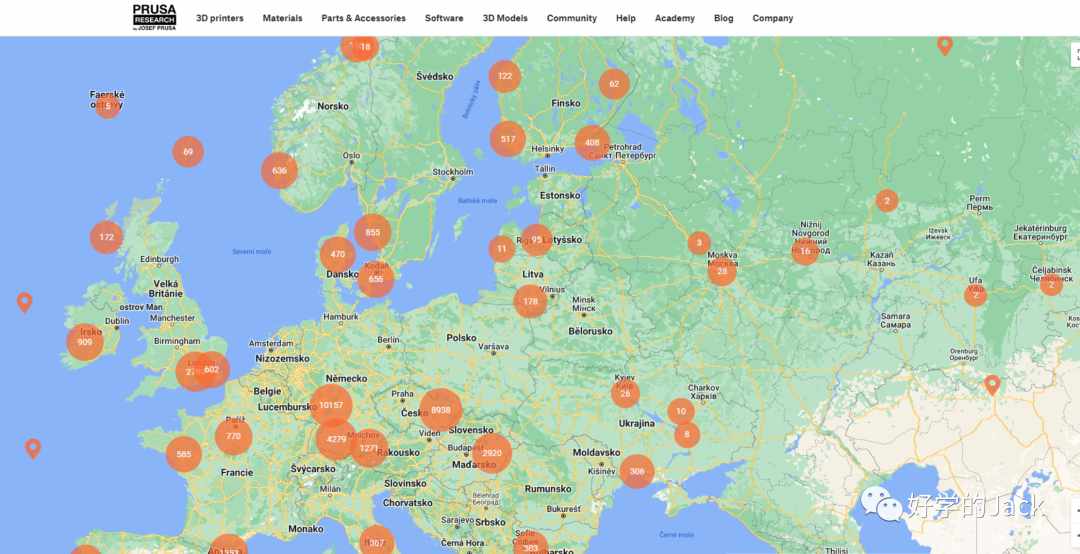This screenshot has width=1080, height=554.
Task: Click the 855 cluster in Sweden
Action: [x=373, y=232]
